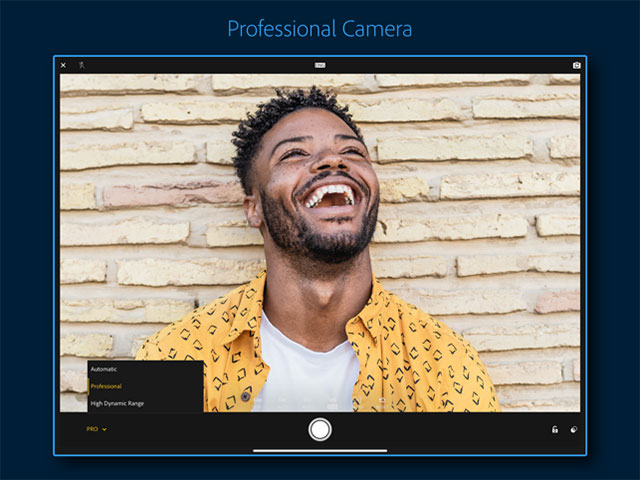The height and width of the screenshot is (480, 640).
Task: Close the camera with the X icon
Action: 63,65
